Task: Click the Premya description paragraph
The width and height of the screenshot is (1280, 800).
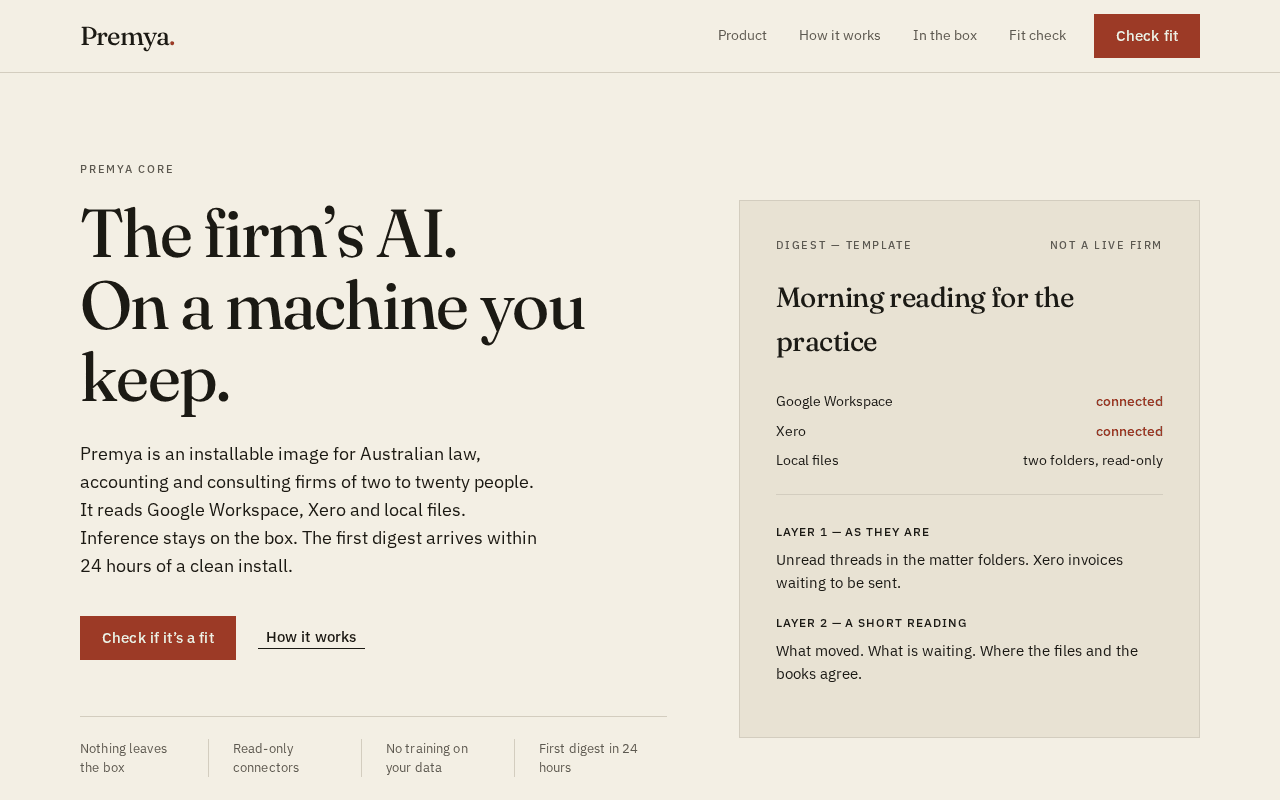Action: 309,510
